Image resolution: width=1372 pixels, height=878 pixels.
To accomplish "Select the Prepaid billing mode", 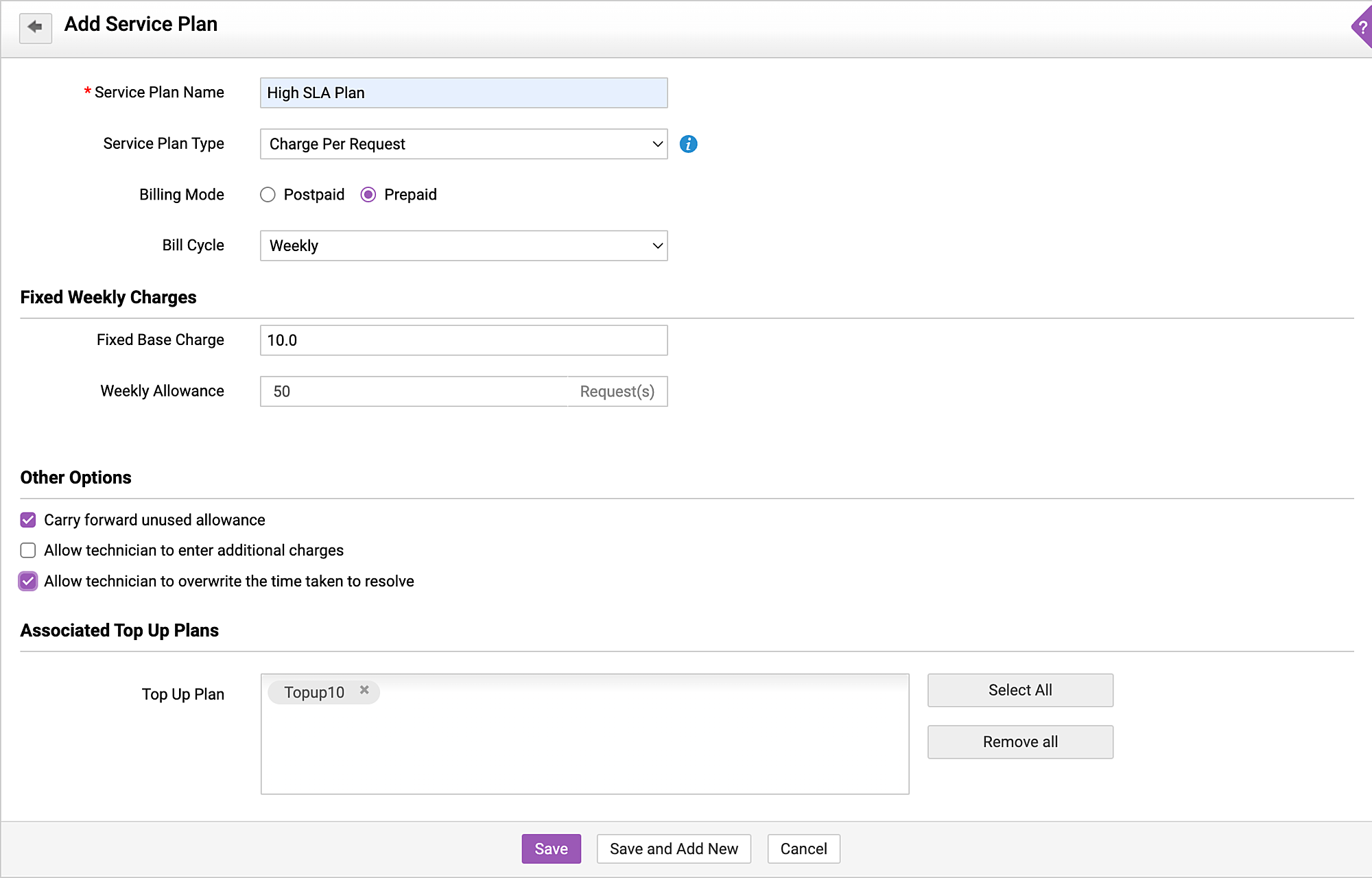I will [x=368, y=195].
